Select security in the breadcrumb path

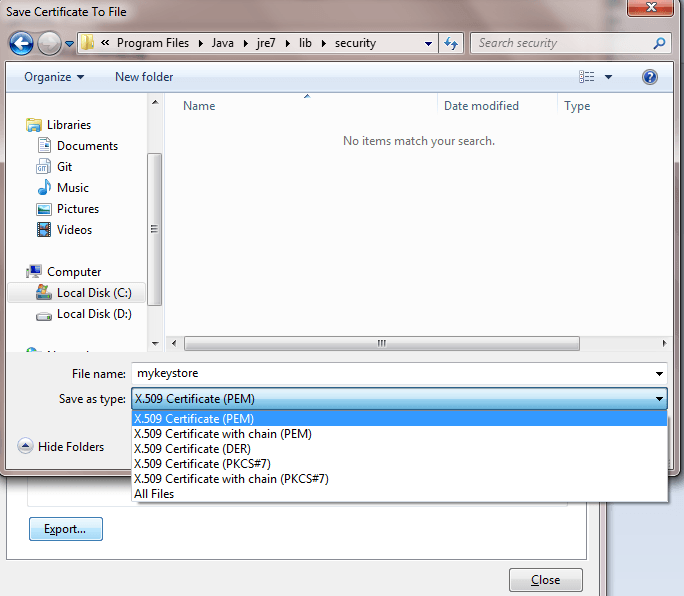pos(355,43)
